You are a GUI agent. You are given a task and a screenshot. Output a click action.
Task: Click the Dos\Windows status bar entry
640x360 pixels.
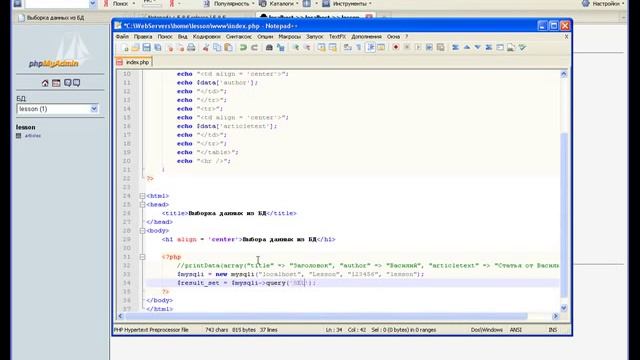pyautogui.click(x=487, y=330)
